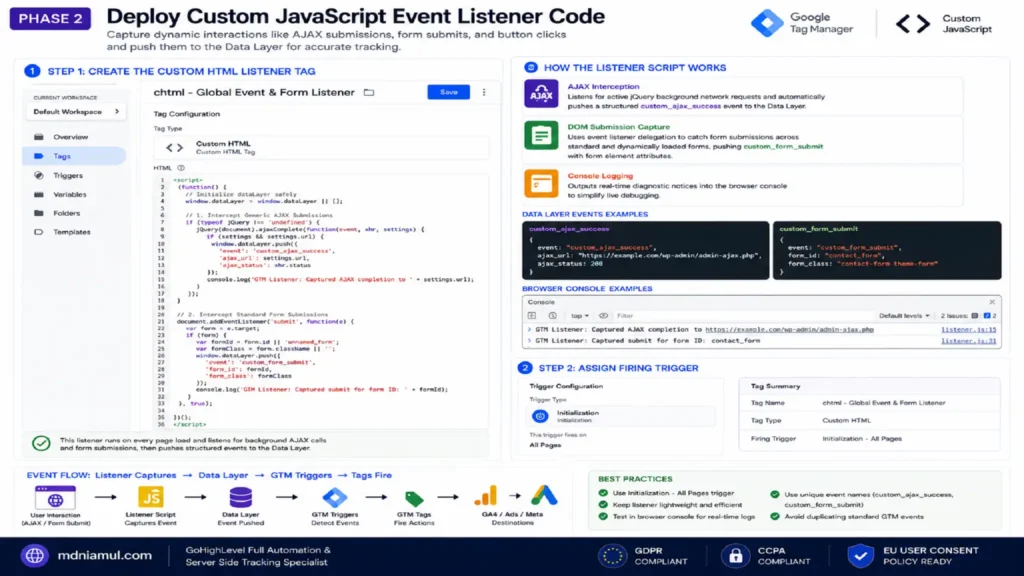The width and height of the screenshot is (1024, 576).
Task: Click the Listener Script JS icon
Action: pyautogui.click(x=150, y=498)
